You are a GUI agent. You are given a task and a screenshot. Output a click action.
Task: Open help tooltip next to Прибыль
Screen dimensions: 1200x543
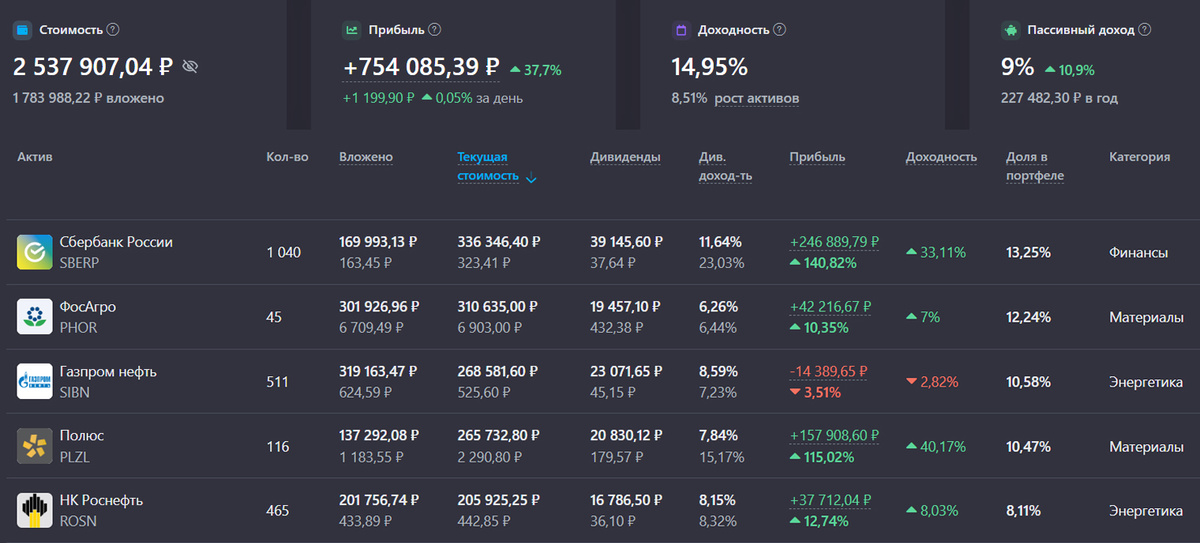click(435, 30)
